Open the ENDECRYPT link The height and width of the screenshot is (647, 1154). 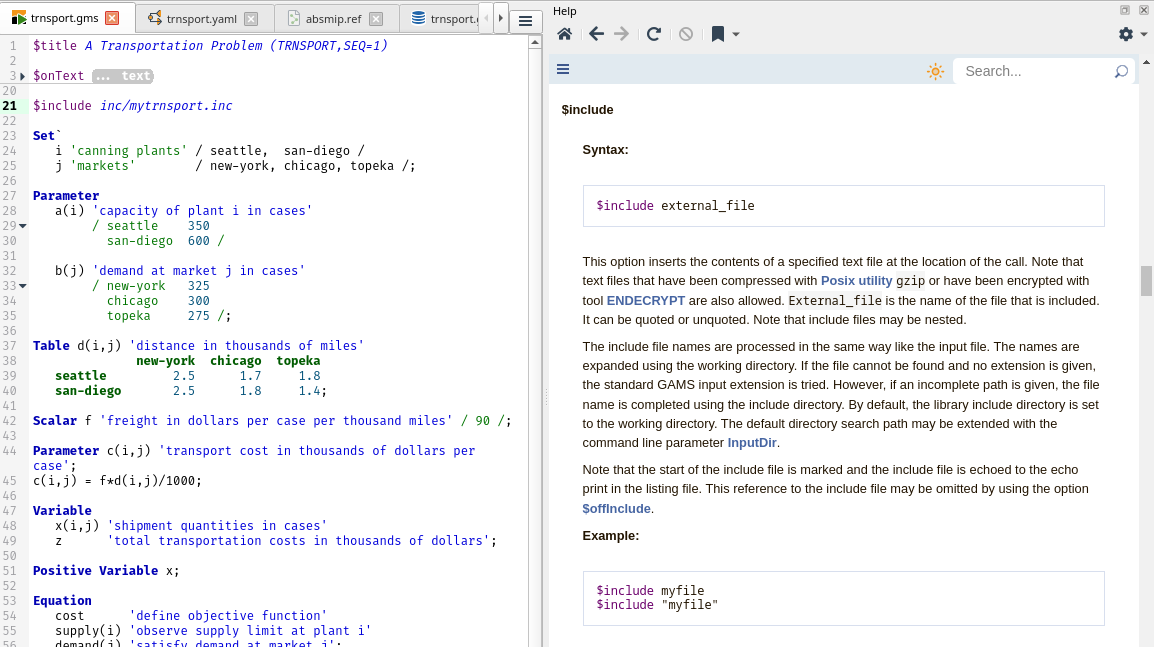click(x=645, y=300)
